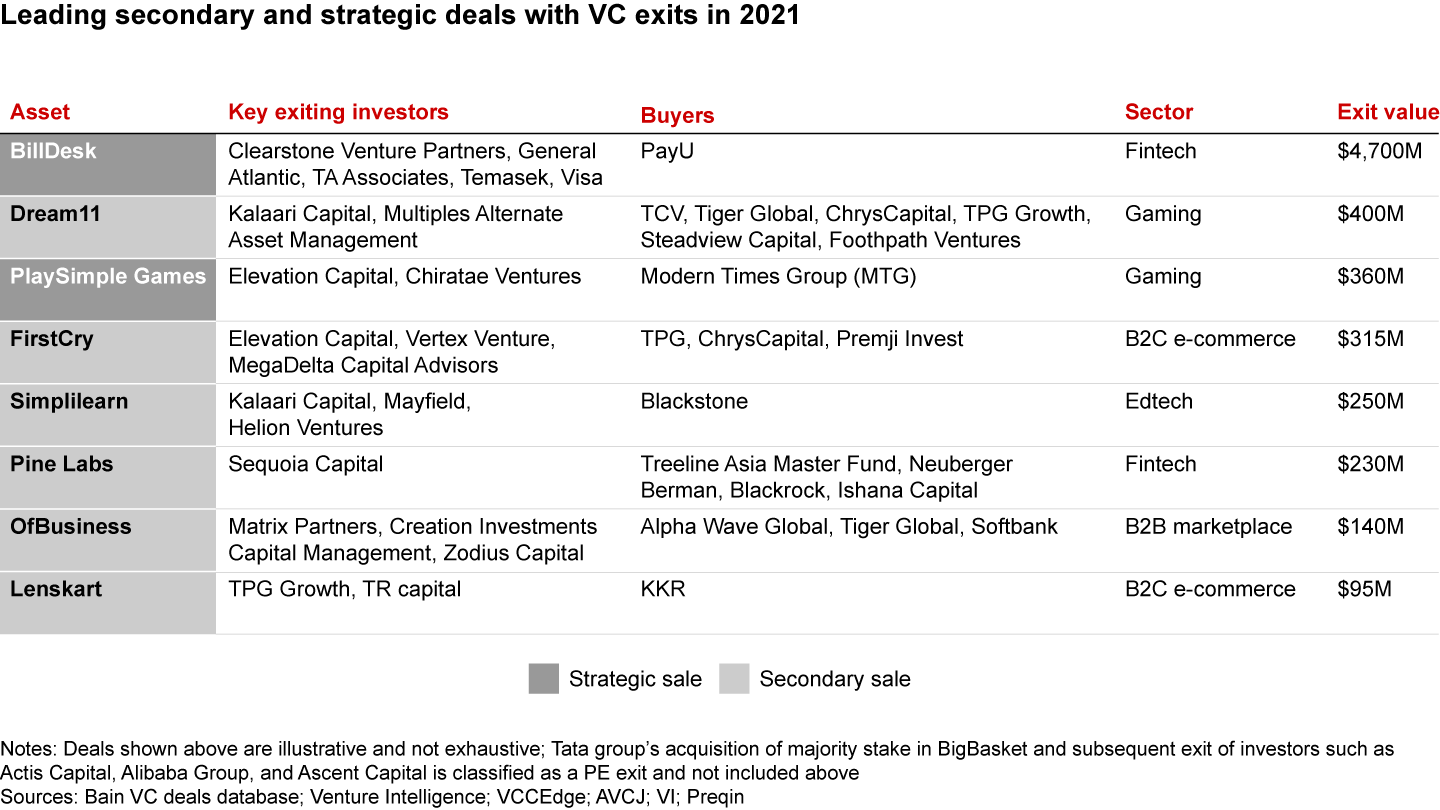
Task: Click the Strategic sale legend swatch
Action: pyautogui.click(x=543, y=679)
